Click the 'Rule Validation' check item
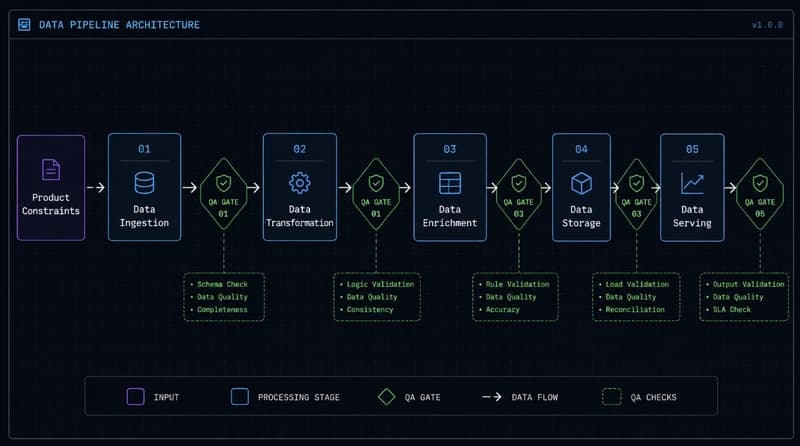This screenshot has width=800, height=446. pyautogui.click(x=517, y=284)
